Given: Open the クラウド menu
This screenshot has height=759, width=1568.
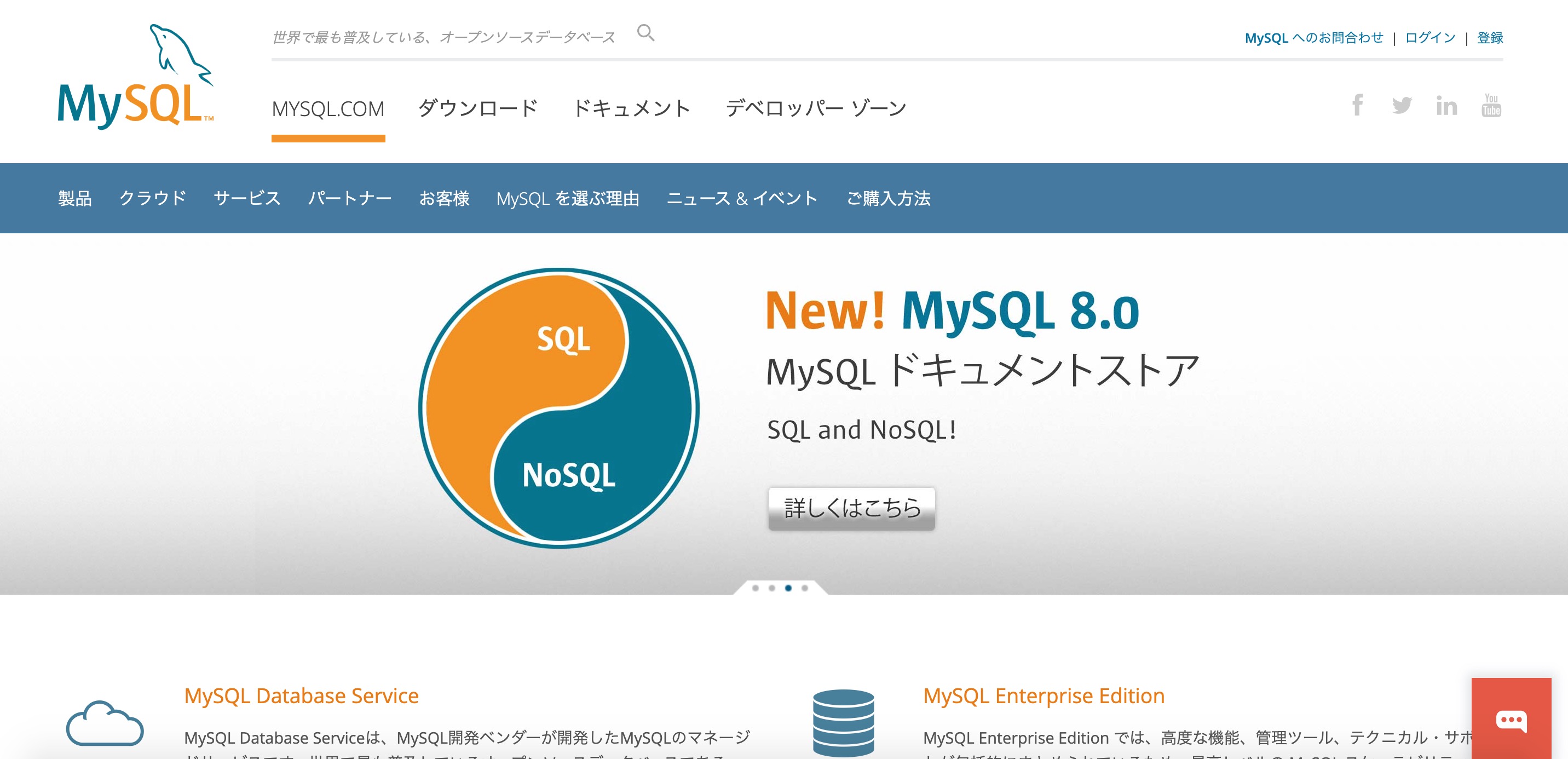Looking at the screenshot, I should 153,198.
